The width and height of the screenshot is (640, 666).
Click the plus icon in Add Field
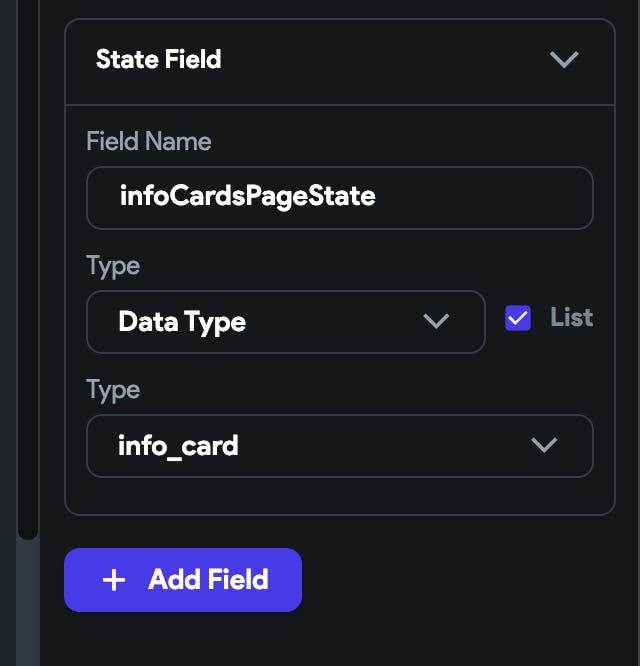pos(114,580)
